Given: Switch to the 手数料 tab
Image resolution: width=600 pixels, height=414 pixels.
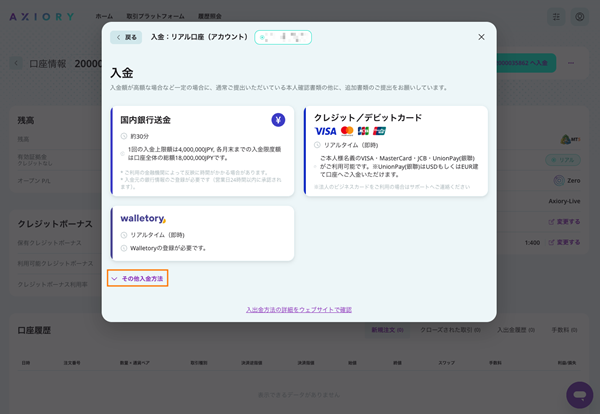Looking at the screenshot, I should point(564,330).
